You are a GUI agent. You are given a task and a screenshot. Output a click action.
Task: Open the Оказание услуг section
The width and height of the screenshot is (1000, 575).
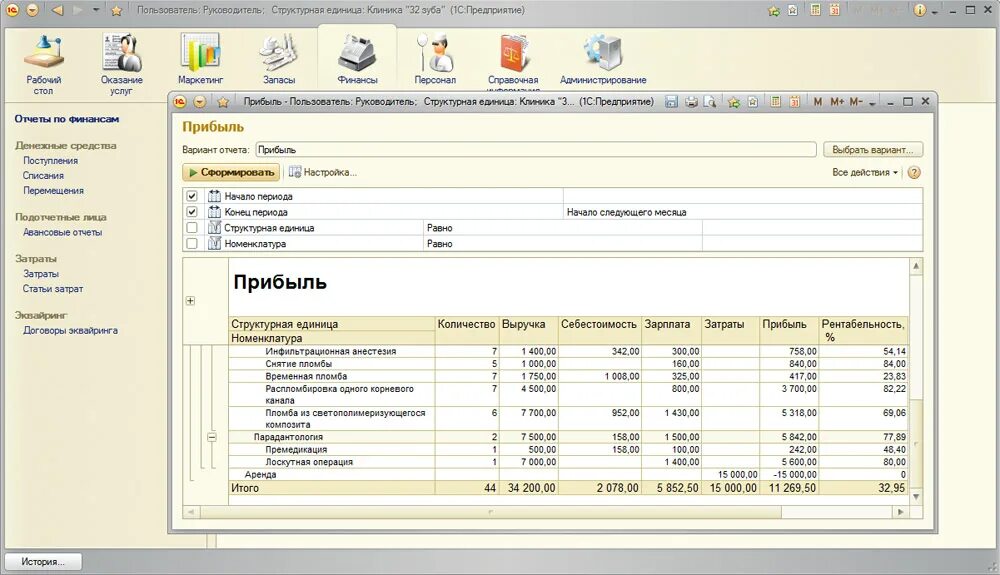click(x=121, y=64)
